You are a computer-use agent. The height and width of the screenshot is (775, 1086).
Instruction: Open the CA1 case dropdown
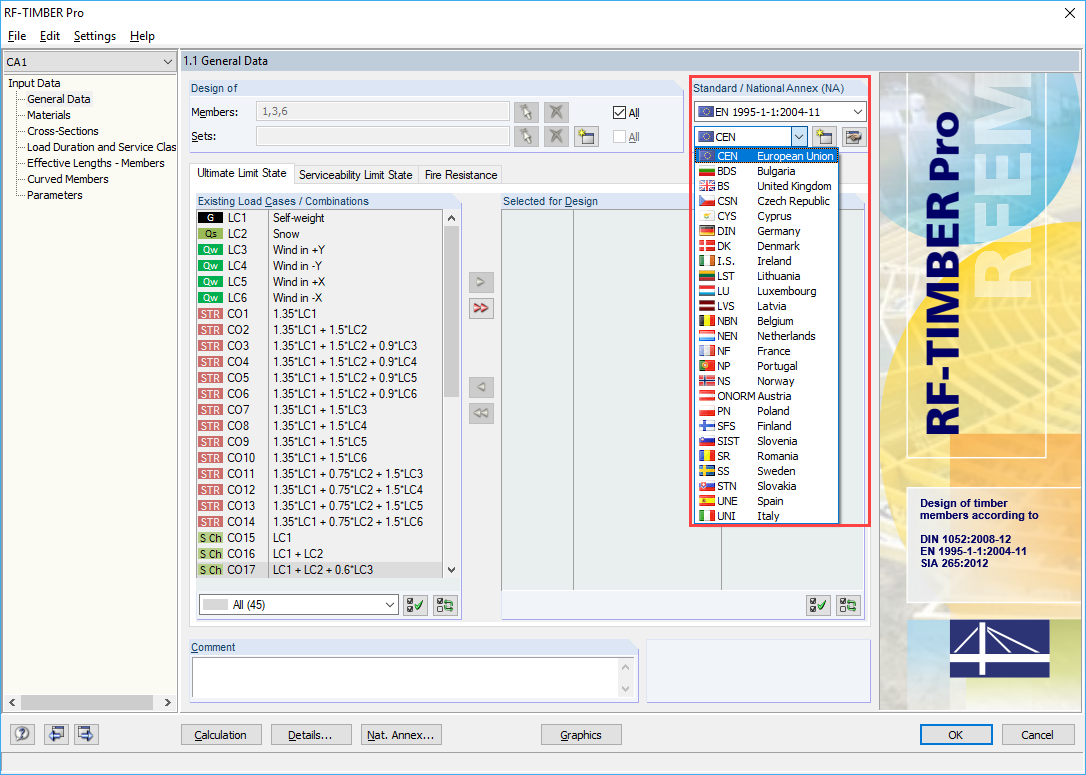pyautogui.click(x=168, y=62)
